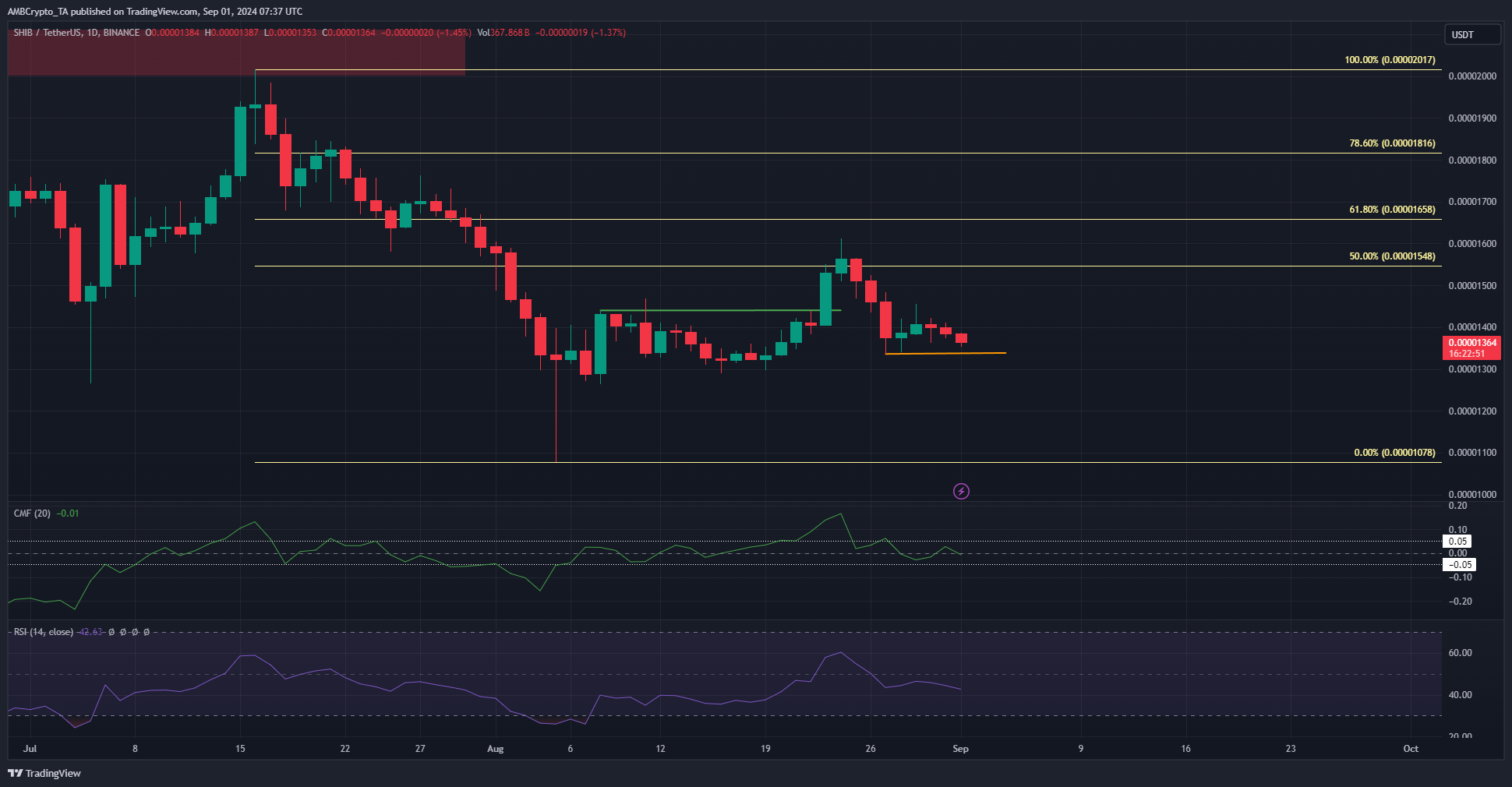Click the SHIB / TetherUS symbol title
The height and width of the screenshot is (787, 1512).
[x=76, y=33]
